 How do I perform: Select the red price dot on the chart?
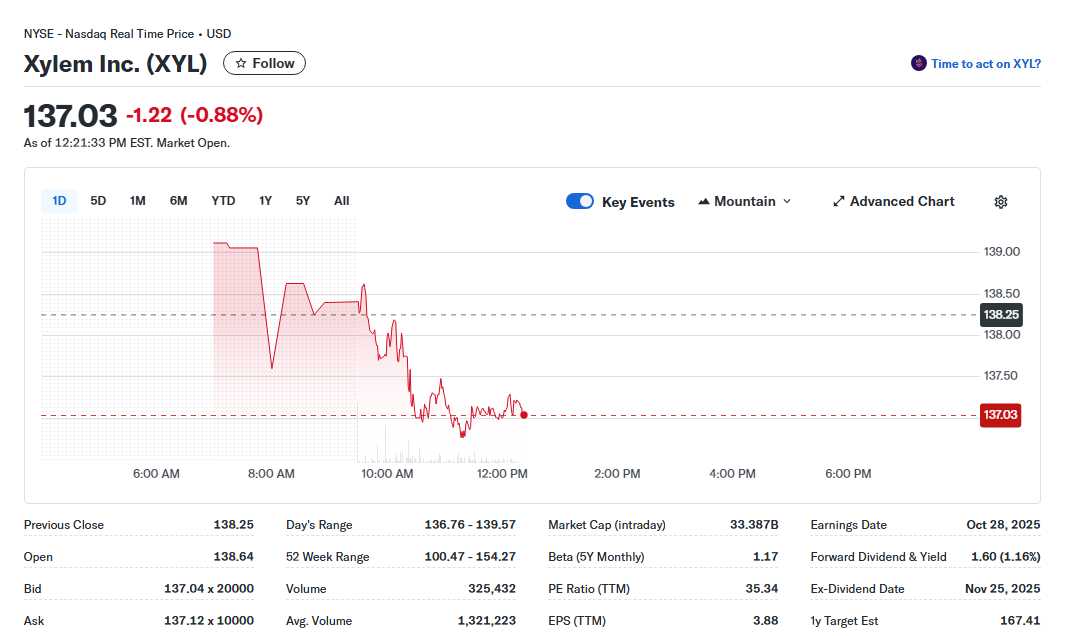pyautogui.click(x=523, y=415)
